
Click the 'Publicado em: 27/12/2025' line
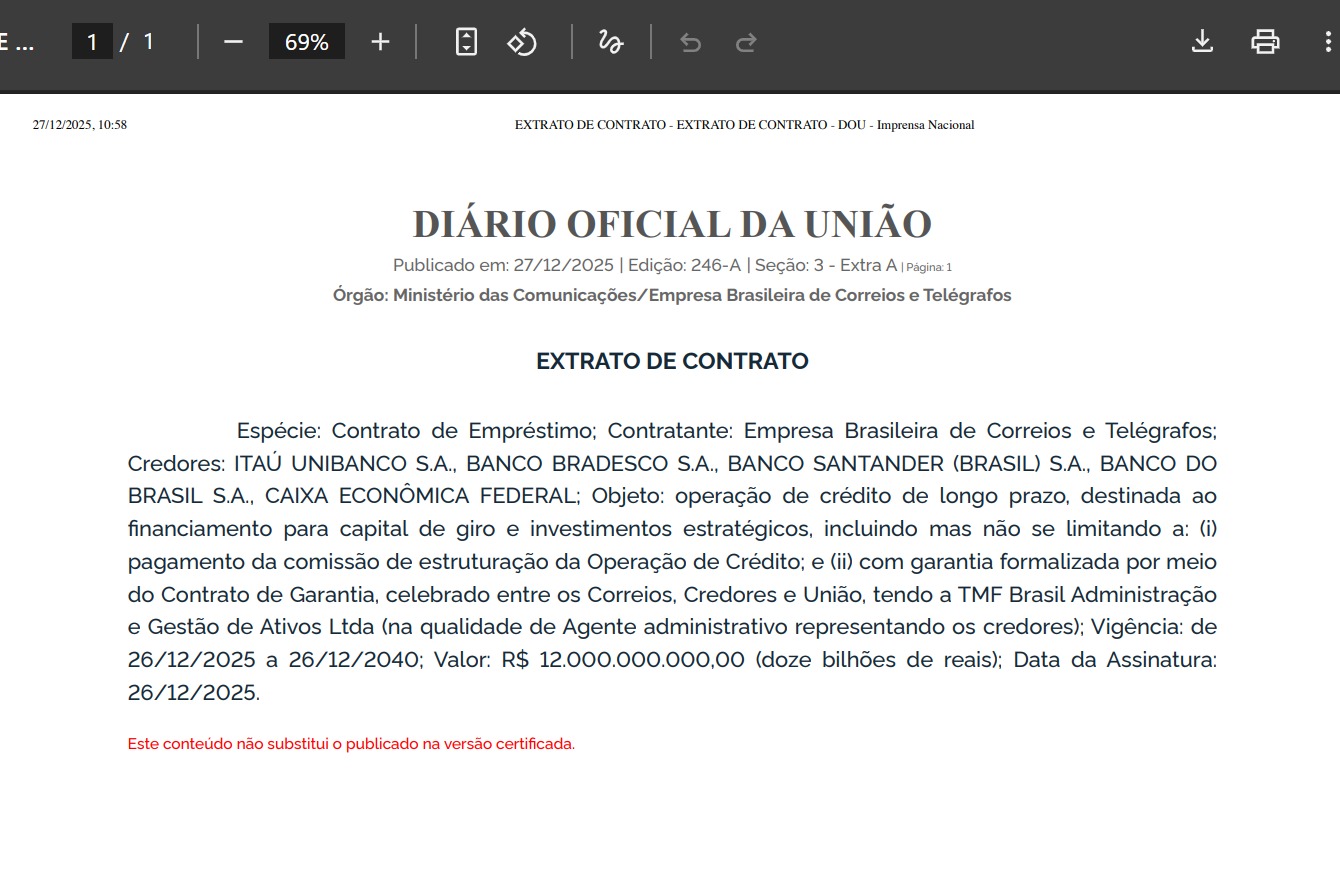(503, 265)
